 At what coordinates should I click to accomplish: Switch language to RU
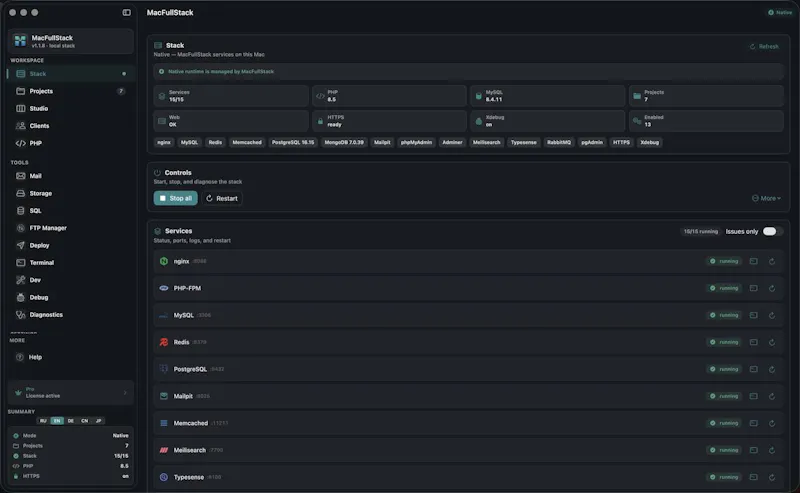(43, 421)
